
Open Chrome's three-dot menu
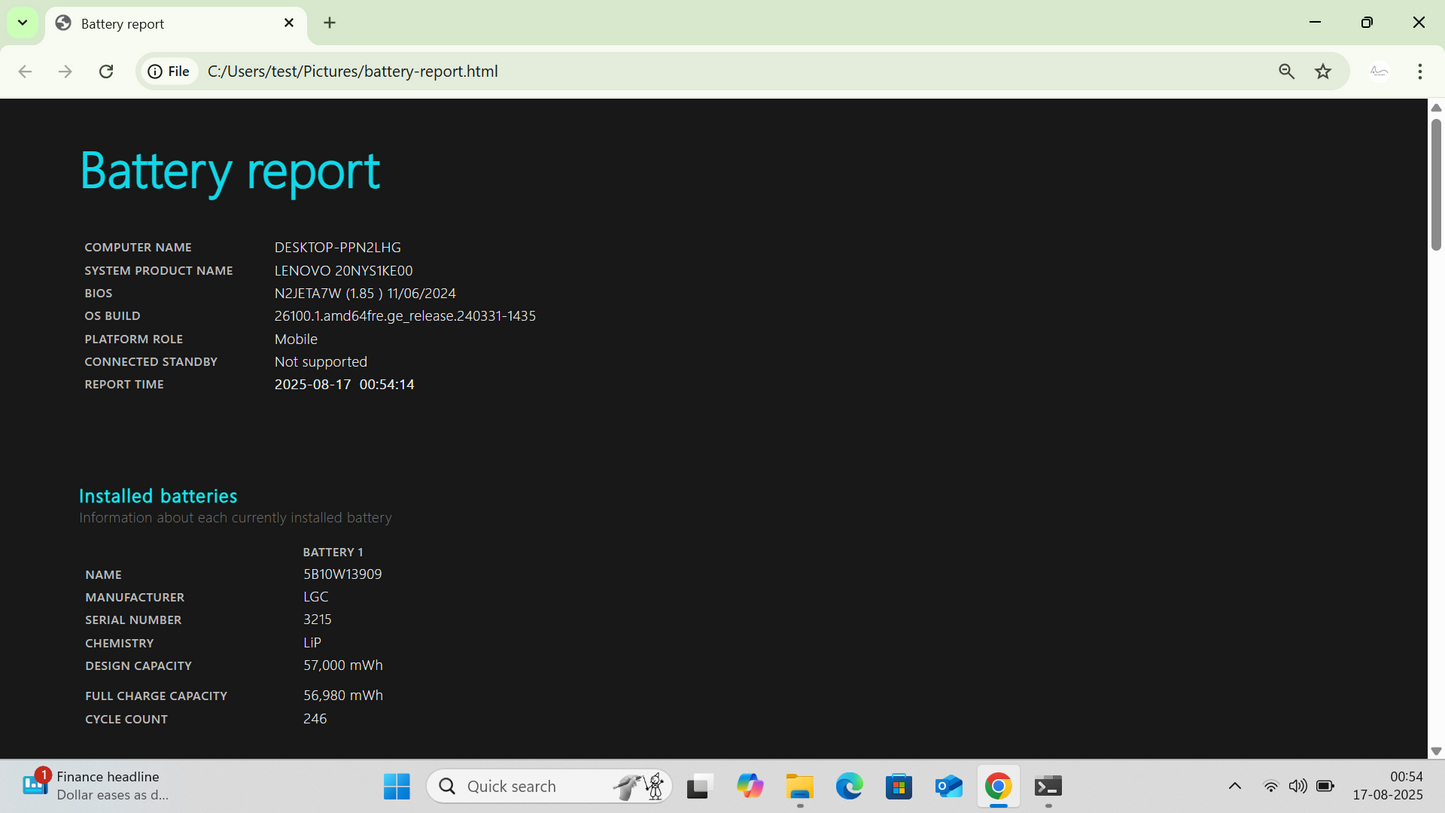coord(1419,71)
